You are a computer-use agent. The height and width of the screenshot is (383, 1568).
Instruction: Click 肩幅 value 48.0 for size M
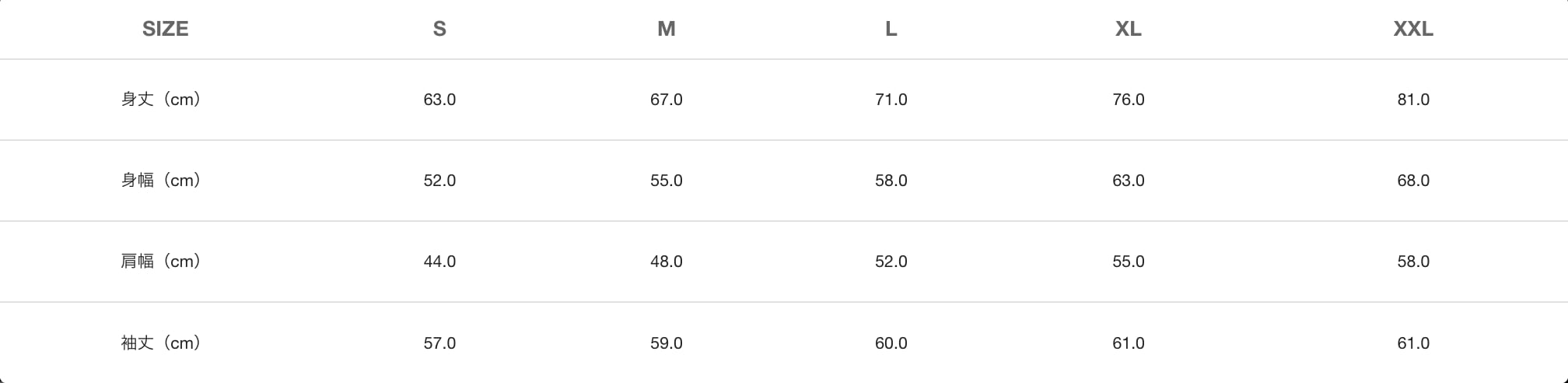coord(666,262)
